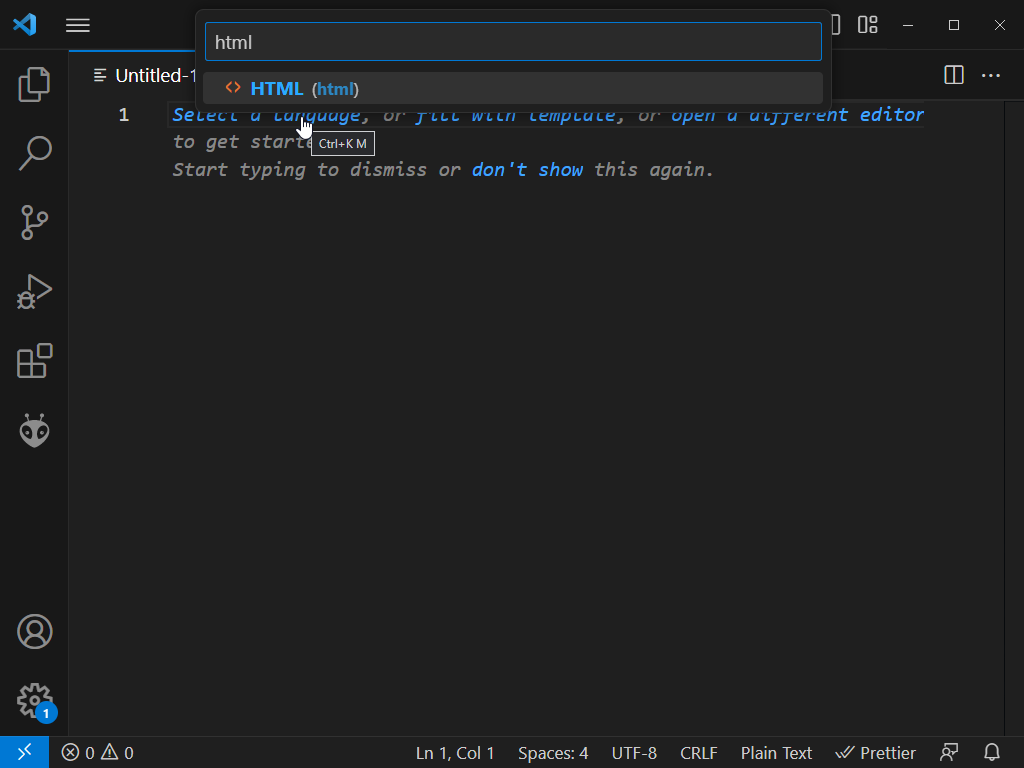Open the Customize Layout icon

[867, 25]
